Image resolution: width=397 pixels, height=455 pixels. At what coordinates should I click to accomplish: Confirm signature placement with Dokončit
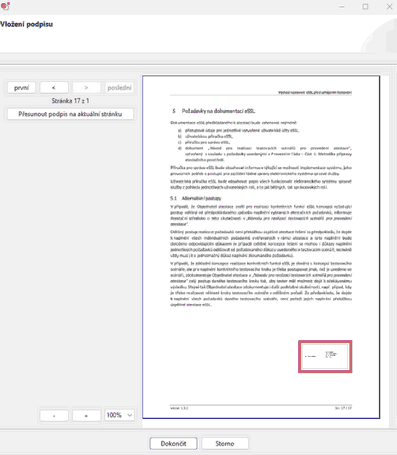click(x=173, y=444)
